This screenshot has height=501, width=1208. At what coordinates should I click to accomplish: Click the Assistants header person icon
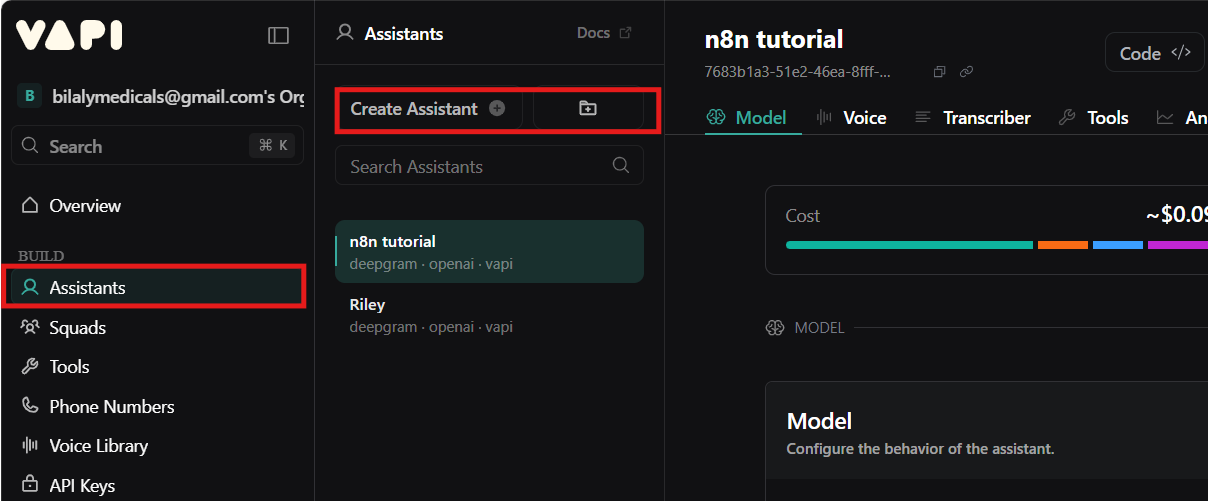coord(345,33)
